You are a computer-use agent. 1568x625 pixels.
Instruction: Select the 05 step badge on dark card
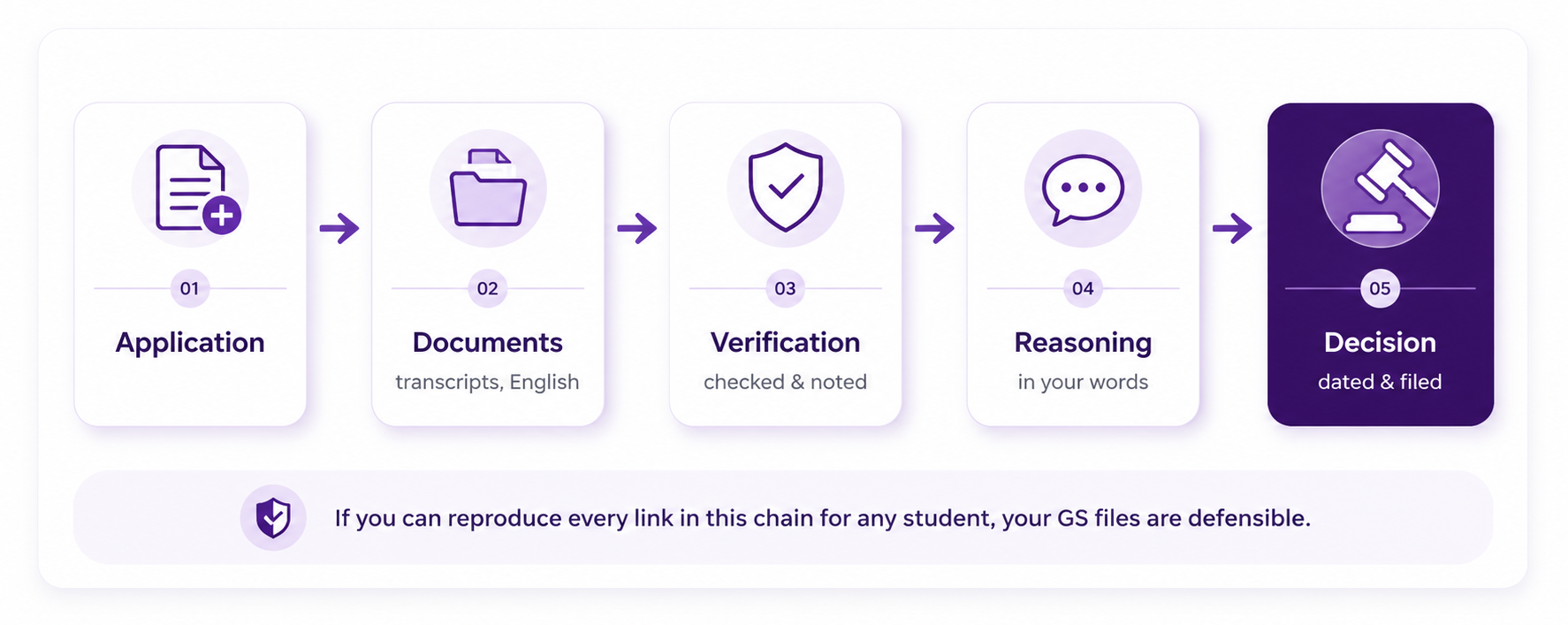point(1380,288)
